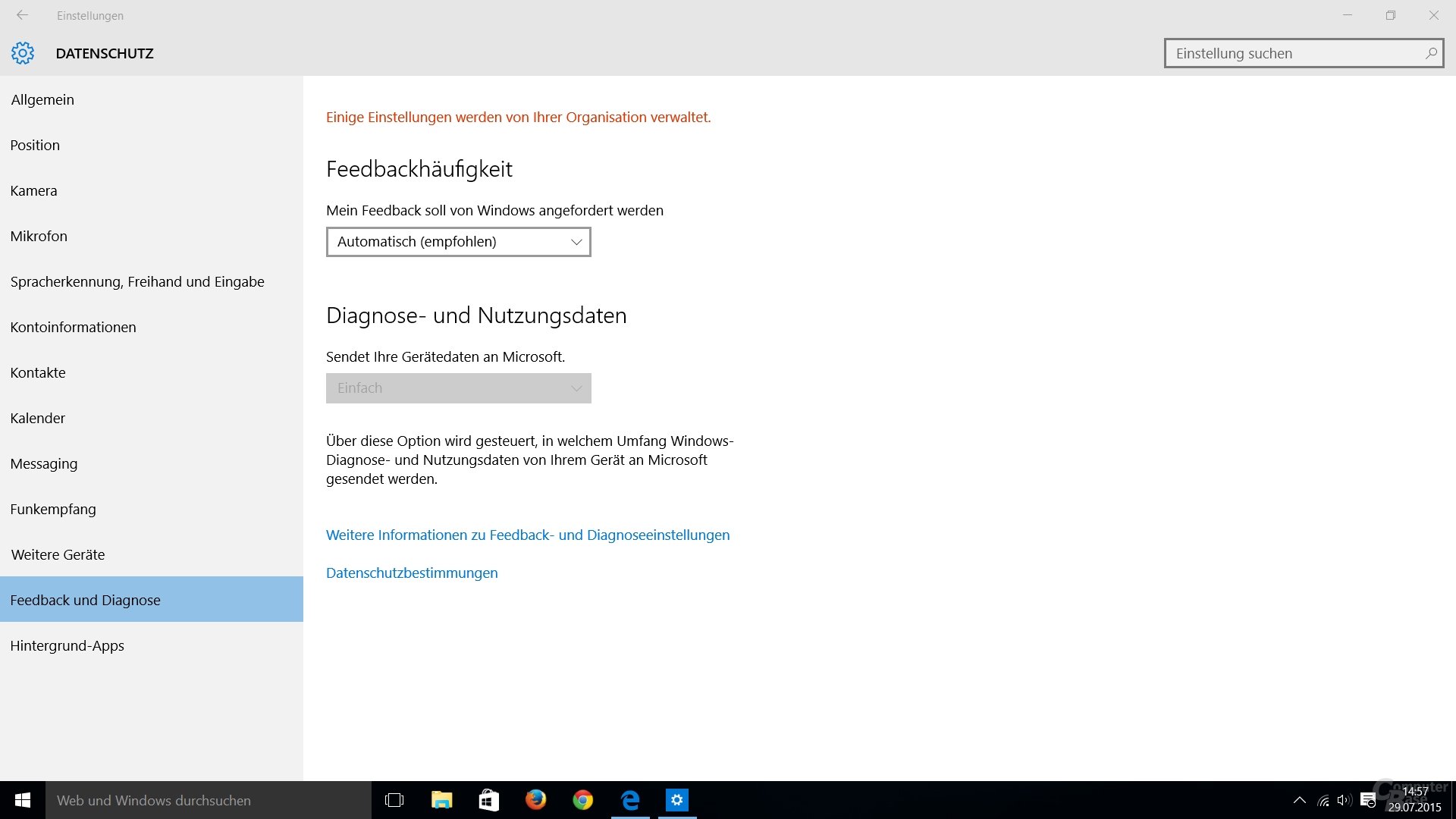Click the back arrow in Einstellungen
1456x819 pixels.
click(22, 15)
